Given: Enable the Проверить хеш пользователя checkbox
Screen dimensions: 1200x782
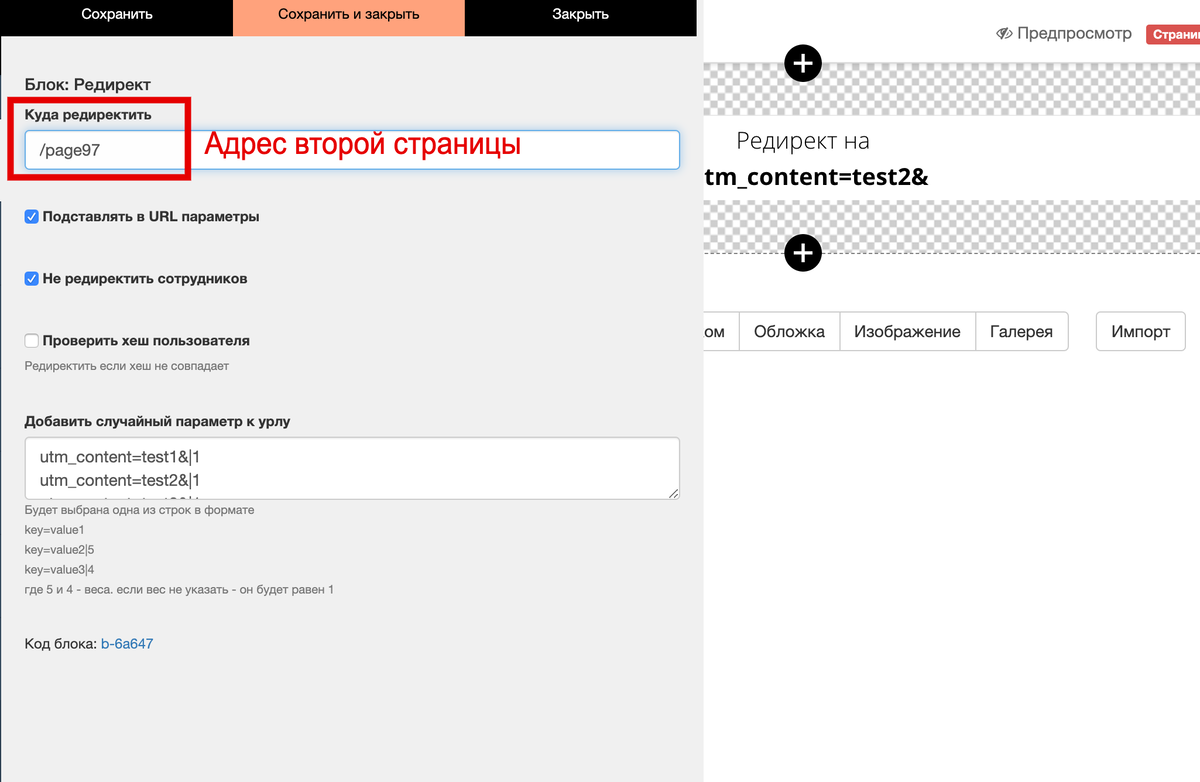Looking at the screenshot, I should coord(32,341).
